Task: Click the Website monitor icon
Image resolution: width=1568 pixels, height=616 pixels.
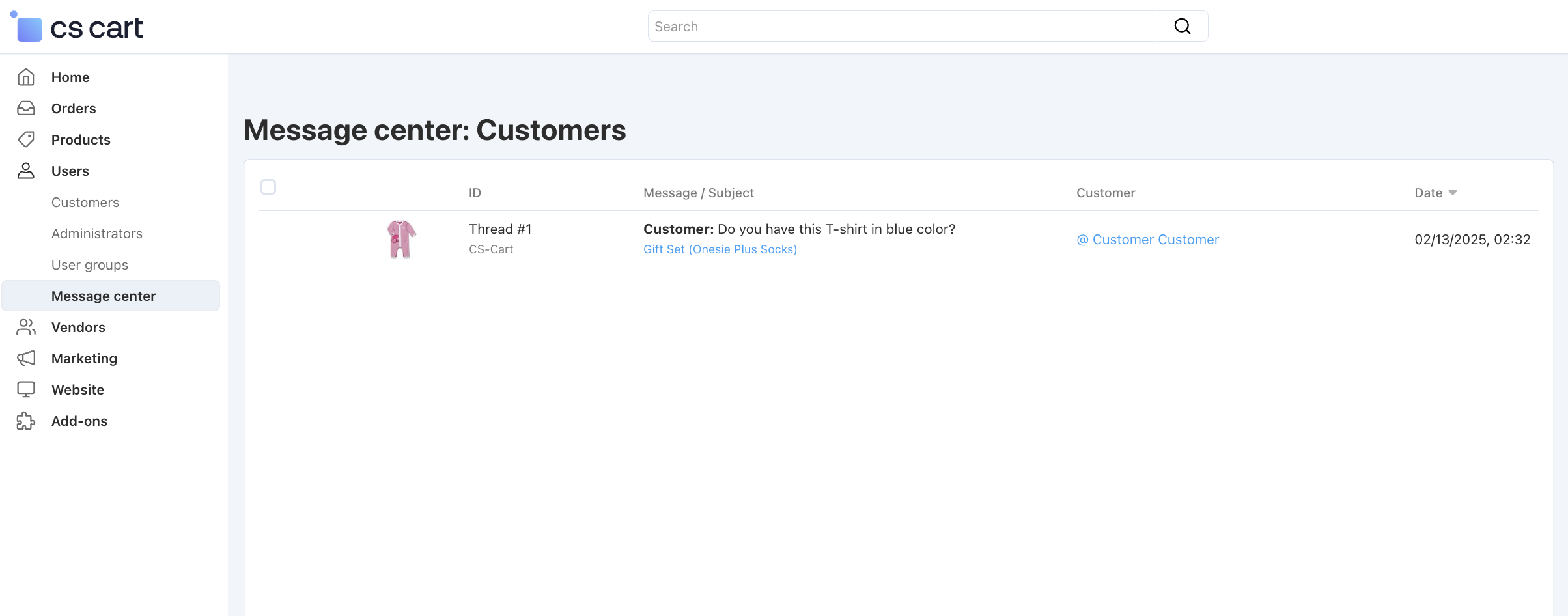Action: 26,389
